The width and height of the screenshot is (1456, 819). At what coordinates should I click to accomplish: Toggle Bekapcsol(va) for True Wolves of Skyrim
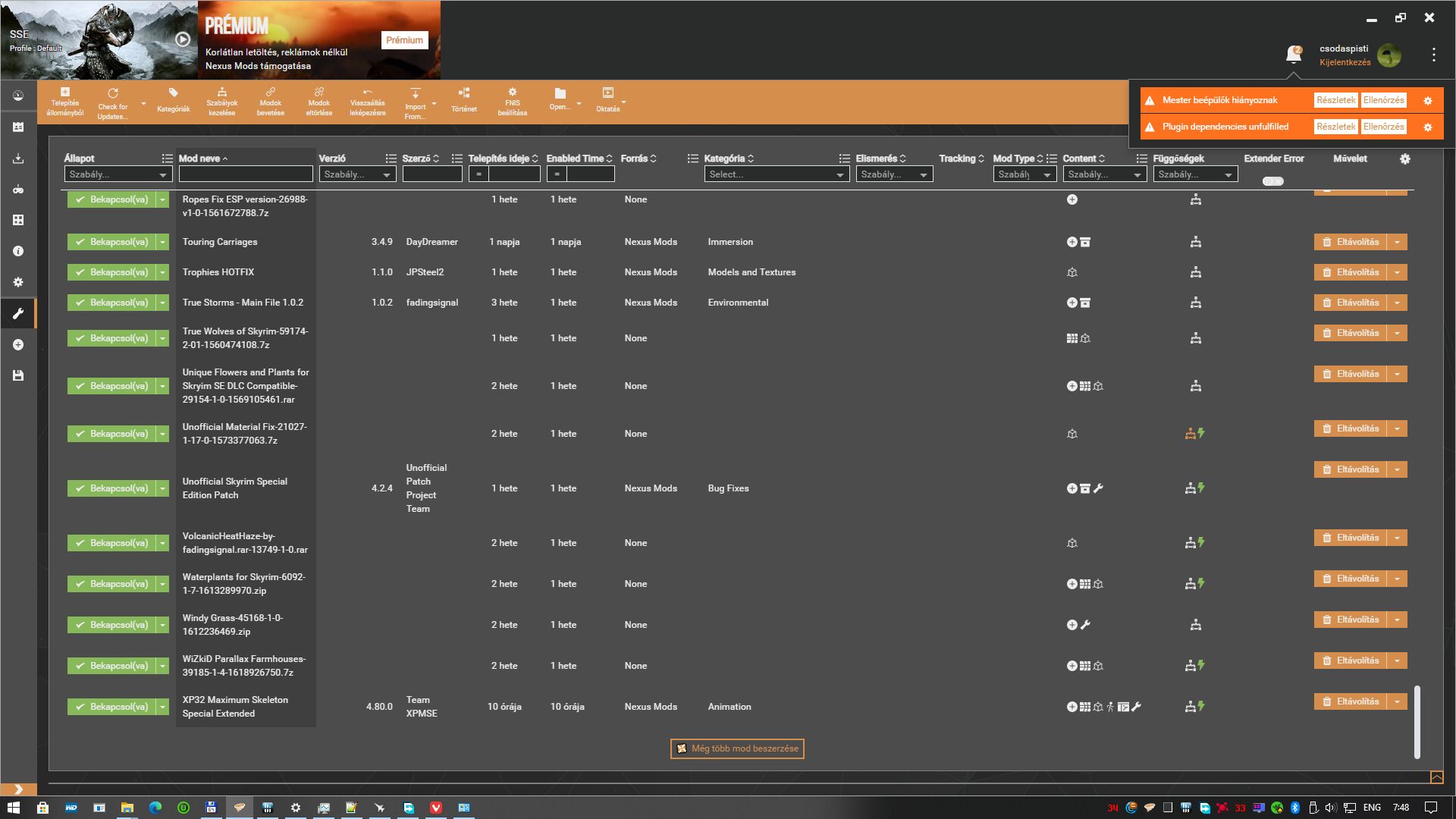tap(110, 338)
